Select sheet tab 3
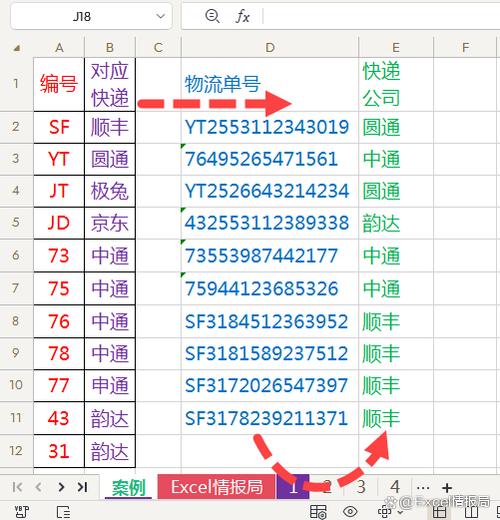This screenshot has height=520, width=500. 361,487
